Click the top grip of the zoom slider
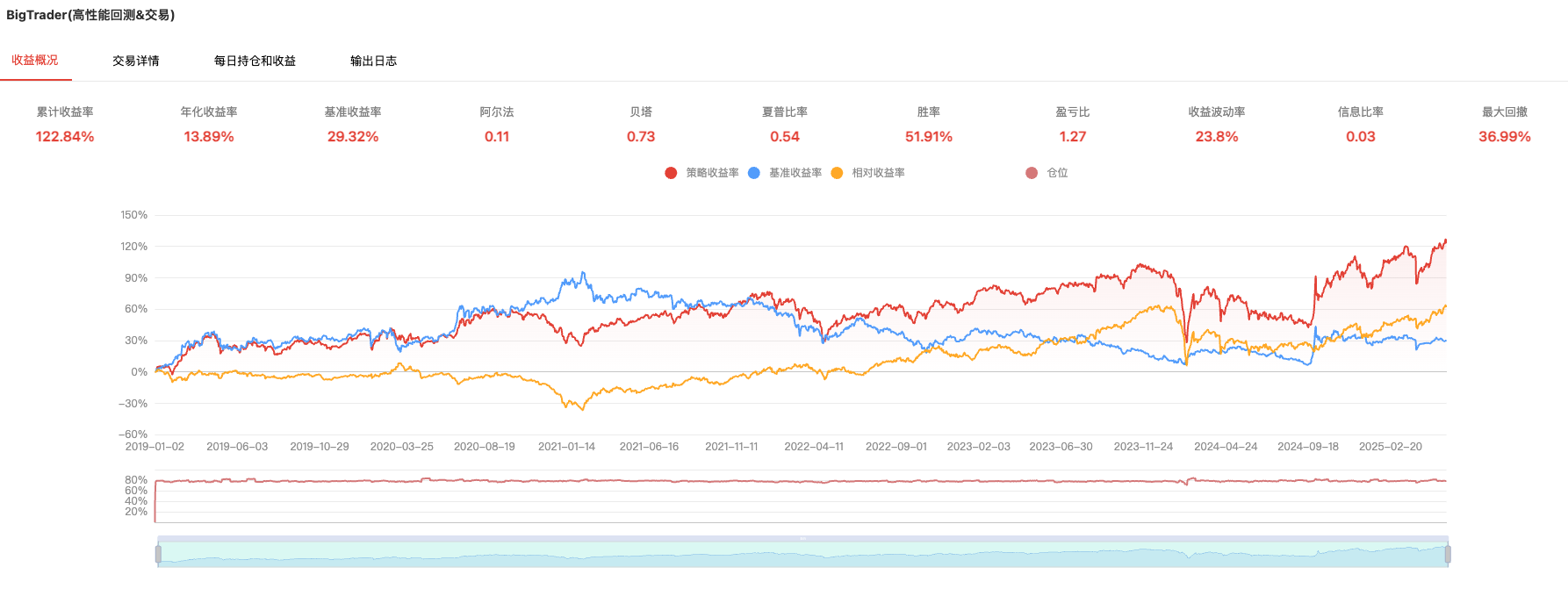1568x596 pixels. tap(802, 538)
